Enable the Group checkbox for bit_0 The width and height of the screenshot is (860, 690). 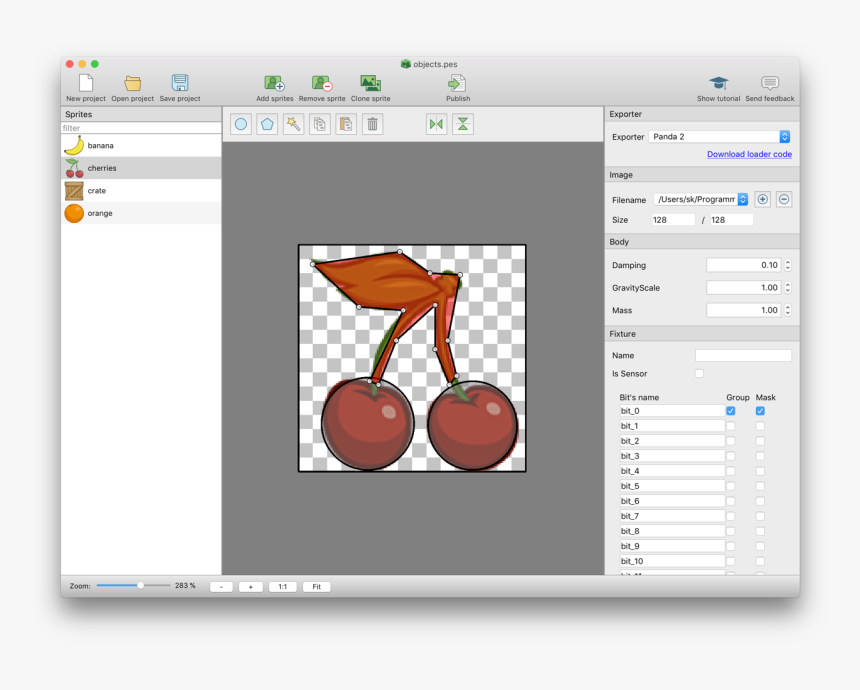[x=730, y=410]
